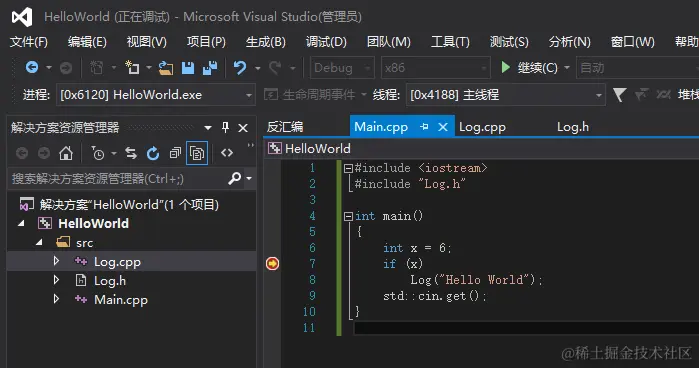Select the Main.cpp file in tree

tap(121, 300)
